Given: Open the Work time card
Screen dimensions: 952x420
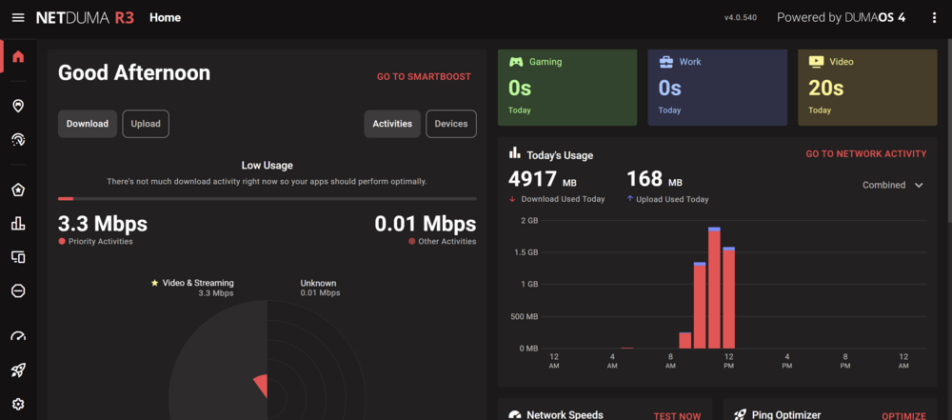Looking at the screenshot, I should [x=717, y=87].
